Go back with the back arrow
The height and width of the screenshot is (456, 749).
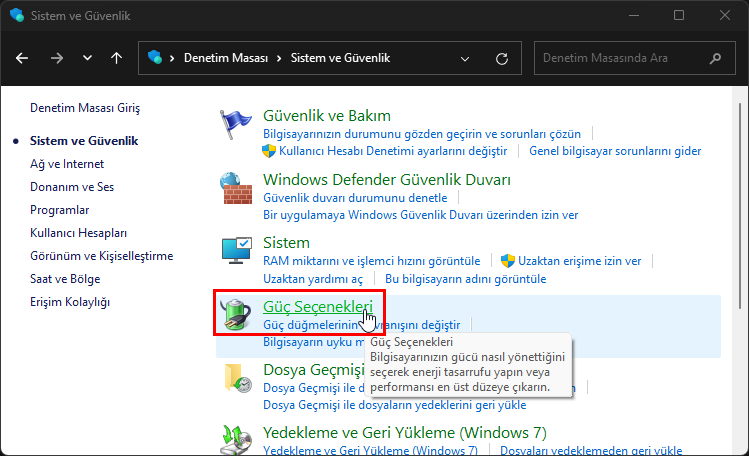(22, 58)
